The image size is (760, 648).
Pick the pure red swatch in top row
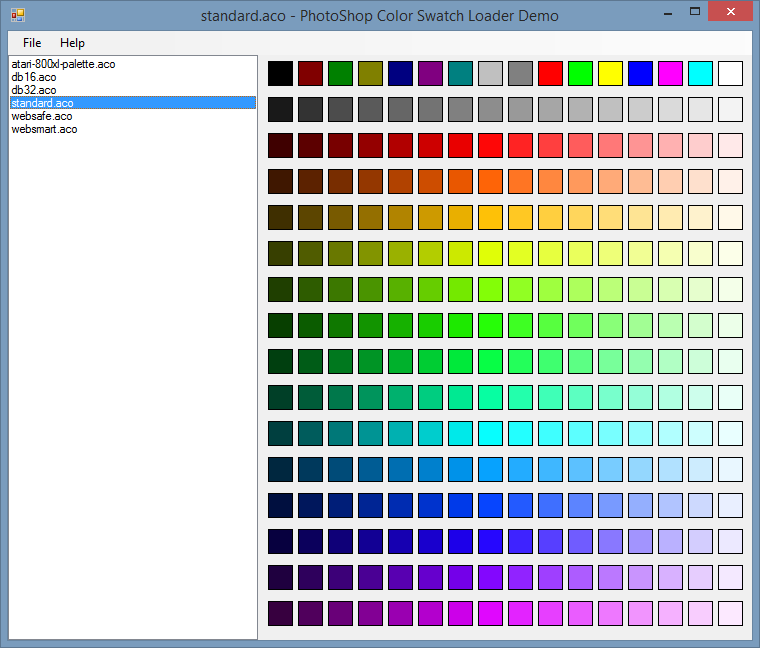tap(551, 73)
